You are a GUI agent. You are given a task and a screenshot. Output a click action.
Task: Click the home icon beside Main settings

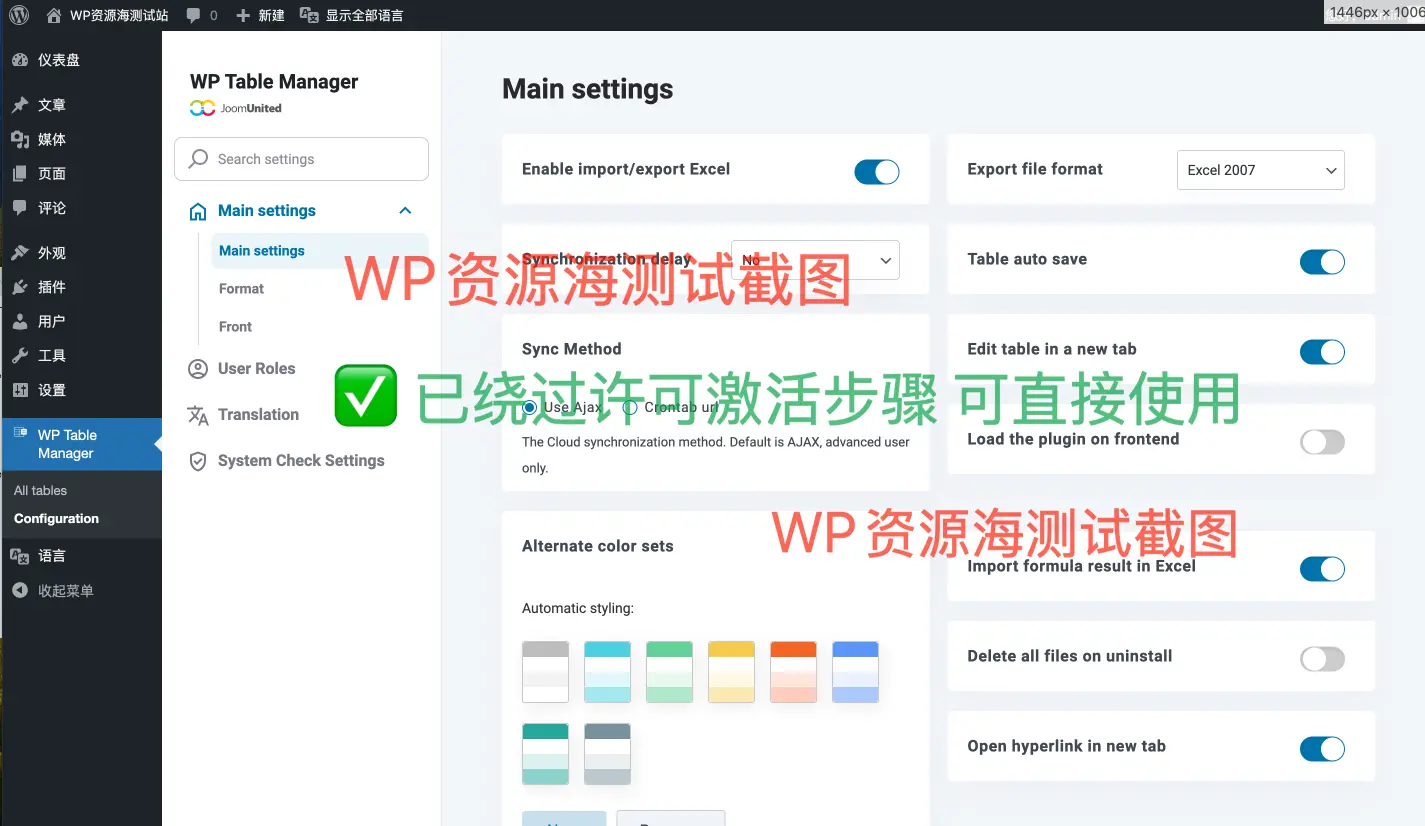point(198,211)
